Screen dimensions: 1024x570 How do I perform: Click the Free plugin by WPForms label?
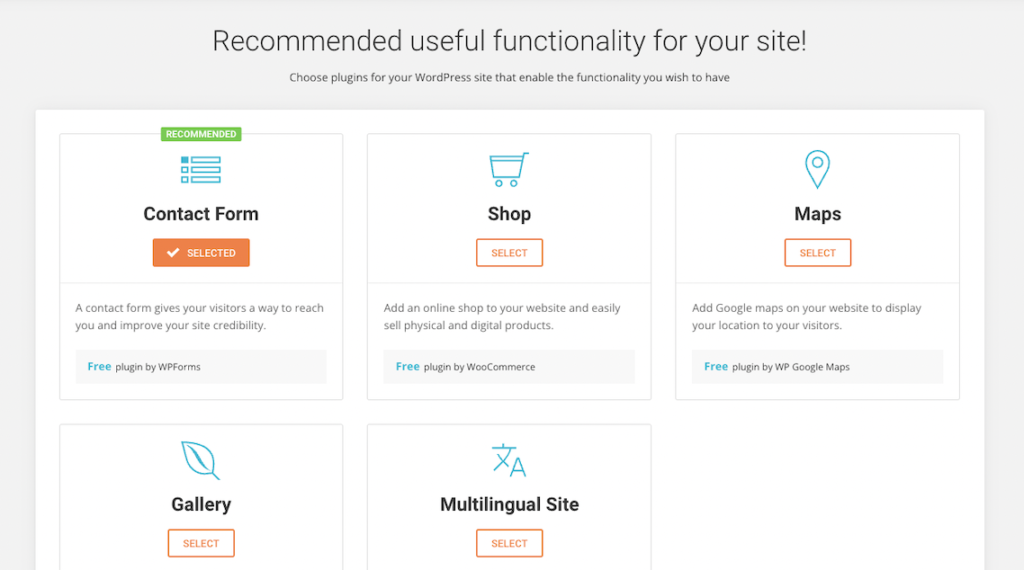point(144,367)
